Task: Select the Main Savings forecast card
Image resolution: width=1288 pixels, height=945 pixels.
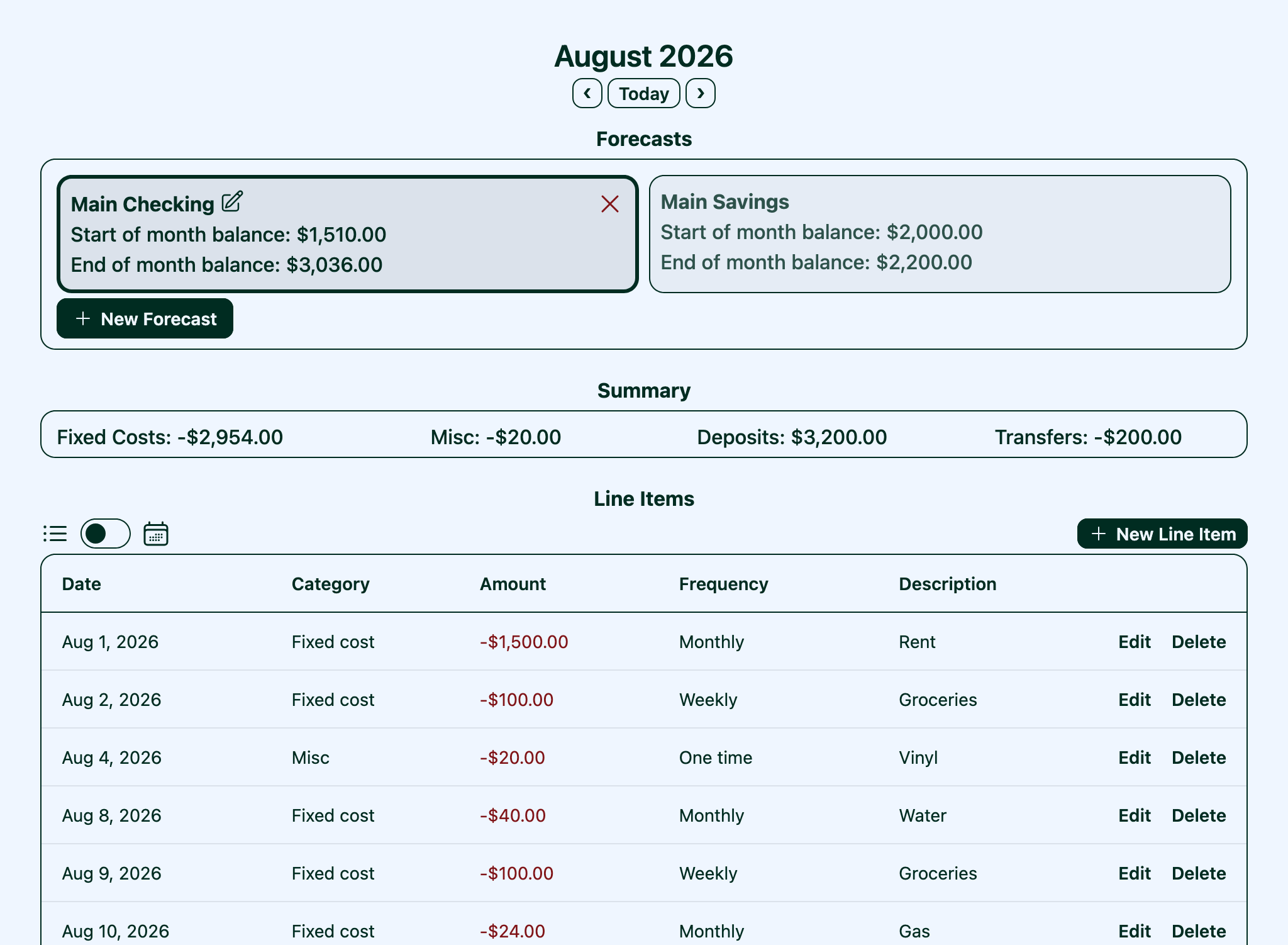Action: click(939, 233)
